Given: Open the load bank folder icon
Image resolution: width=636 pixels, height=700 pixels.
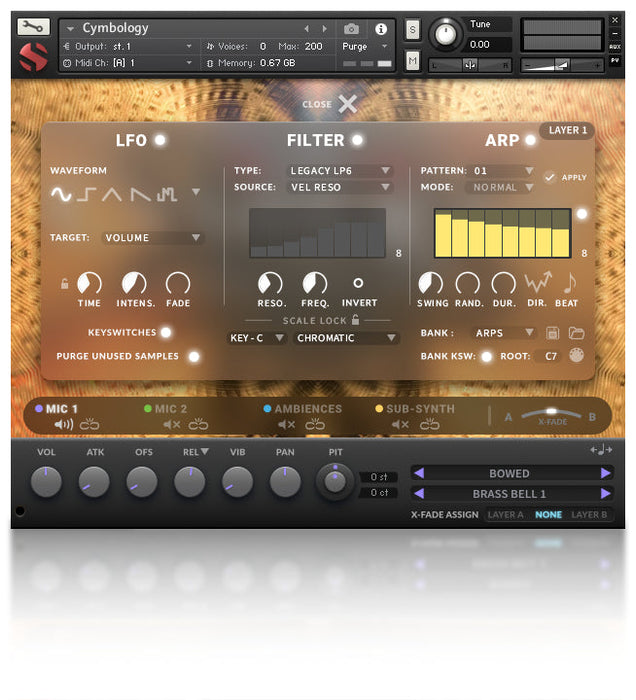Looking at the screenshot, I should pos(576,333).
